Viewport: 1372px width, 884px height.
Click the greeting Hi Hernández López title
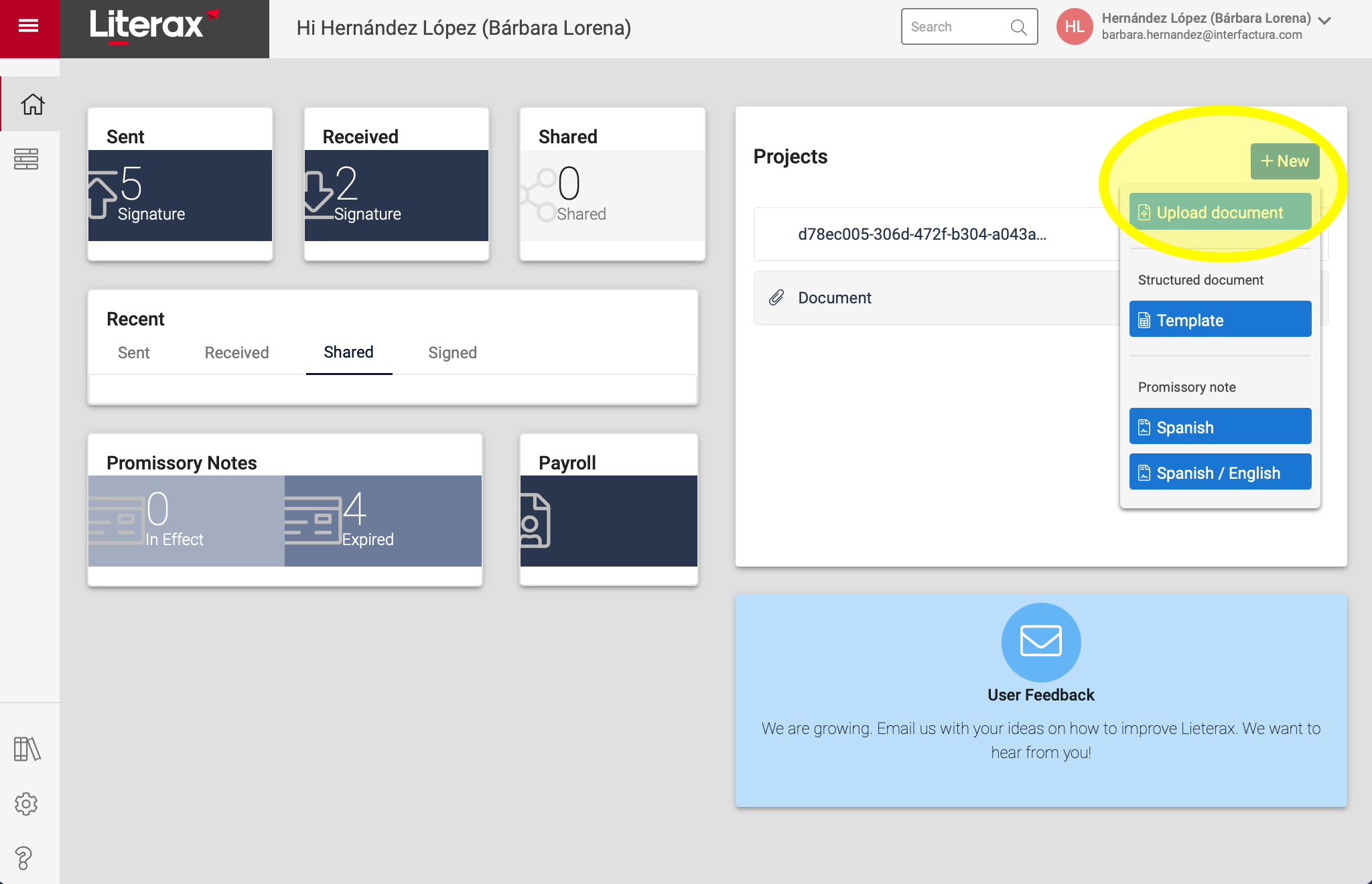click(464, 28)
